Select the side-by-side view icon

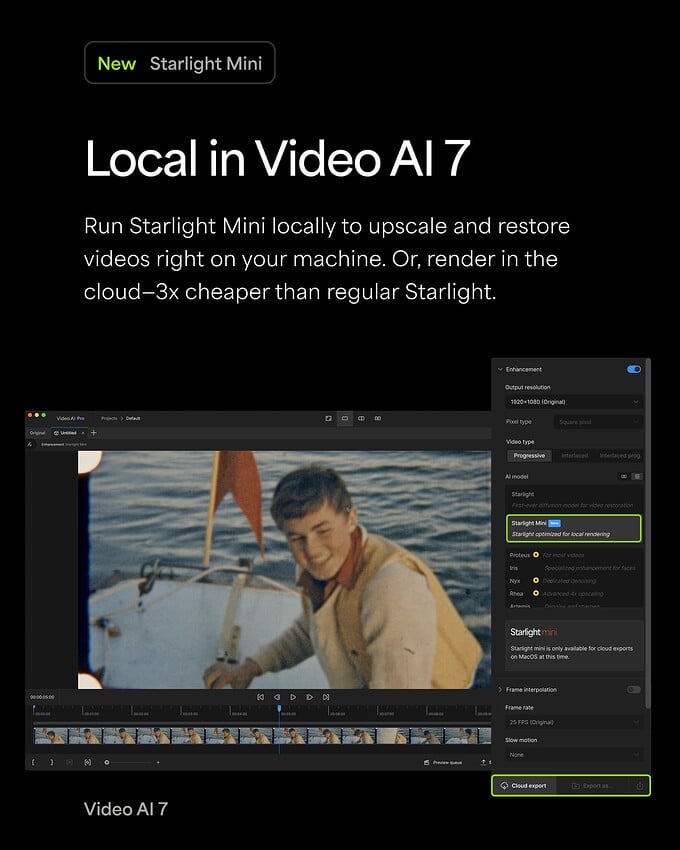pos(378,418)
